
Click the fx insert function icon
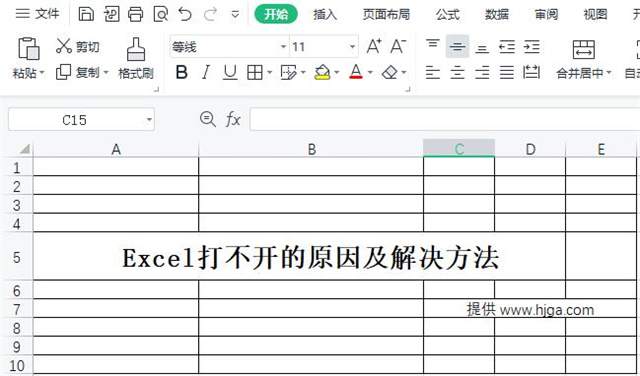coord(233,120)
